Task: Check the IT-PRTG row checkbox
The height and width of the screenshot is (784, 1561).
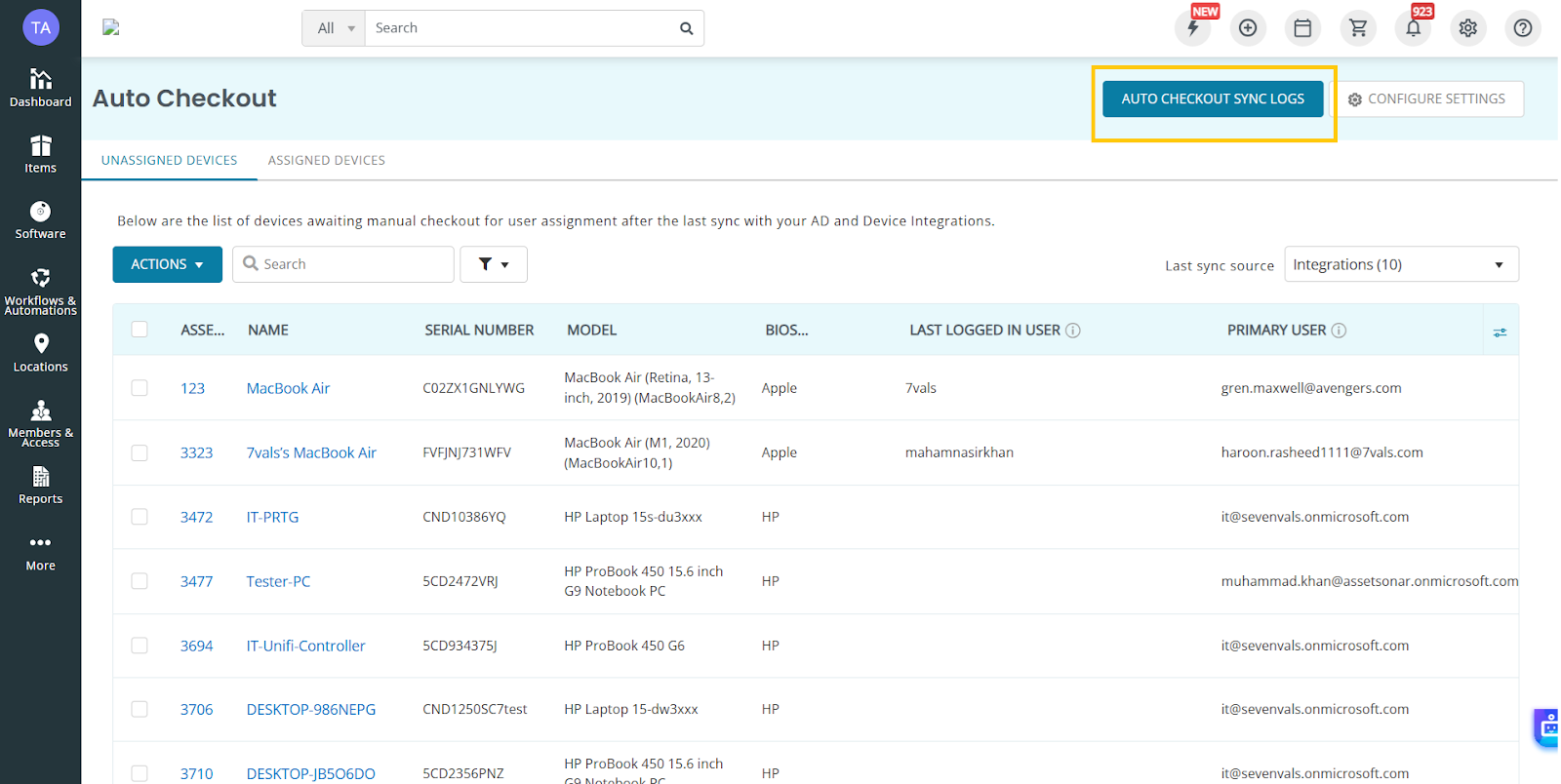Action: [140, 517]
